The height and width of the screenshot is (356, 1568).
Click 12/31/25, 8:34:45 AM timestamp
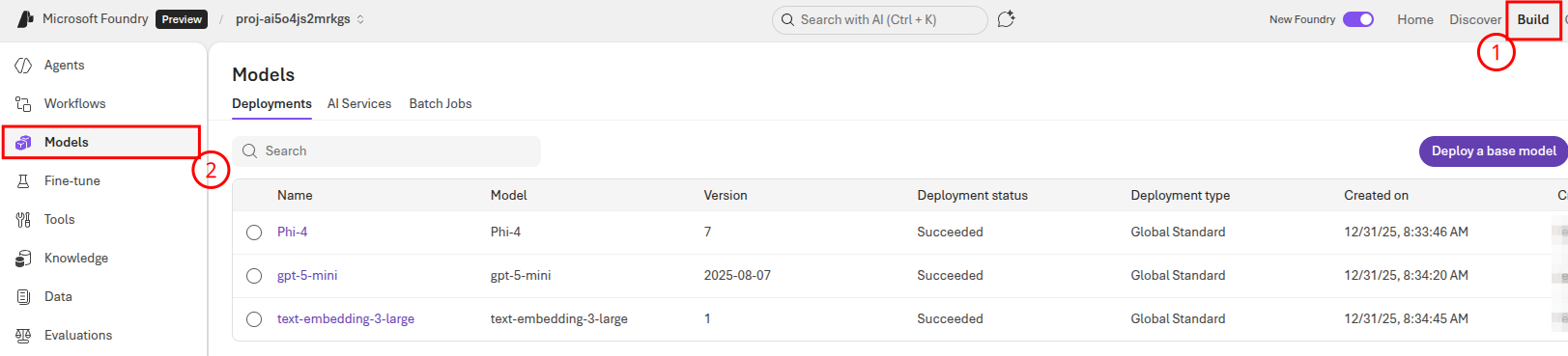1406,318
